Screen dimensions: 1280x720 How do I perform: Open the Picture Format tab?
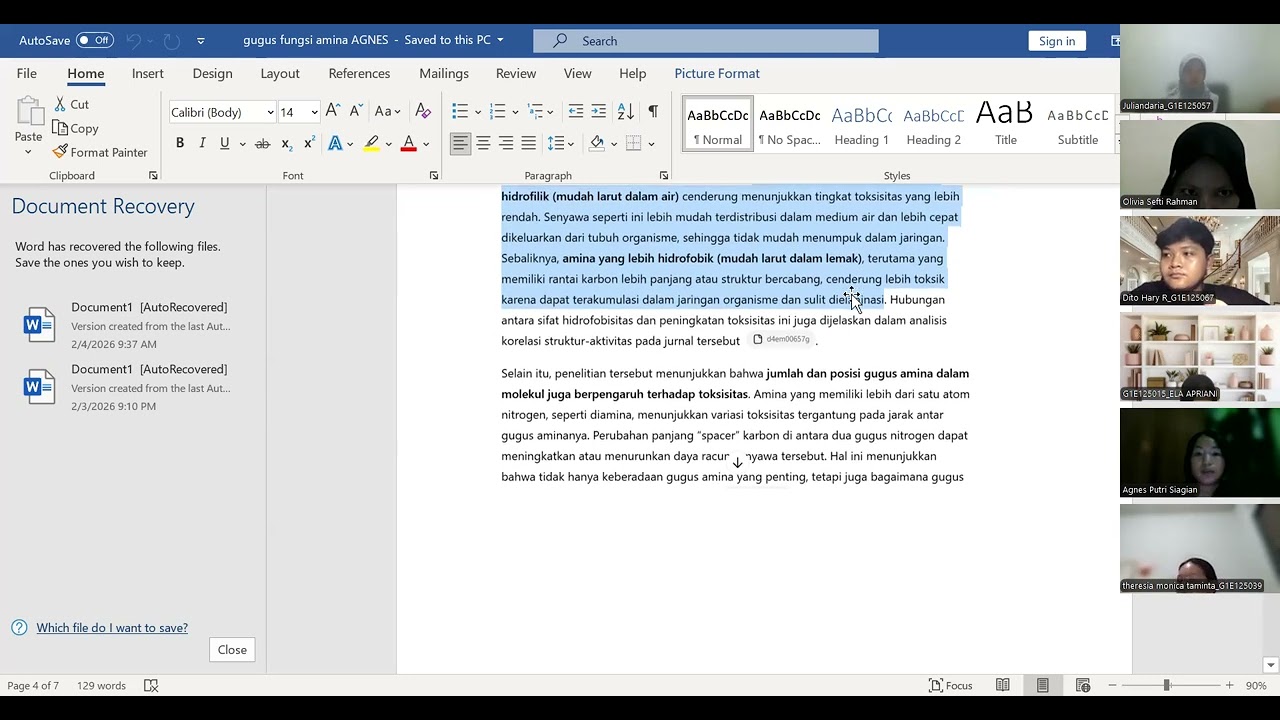717,73
